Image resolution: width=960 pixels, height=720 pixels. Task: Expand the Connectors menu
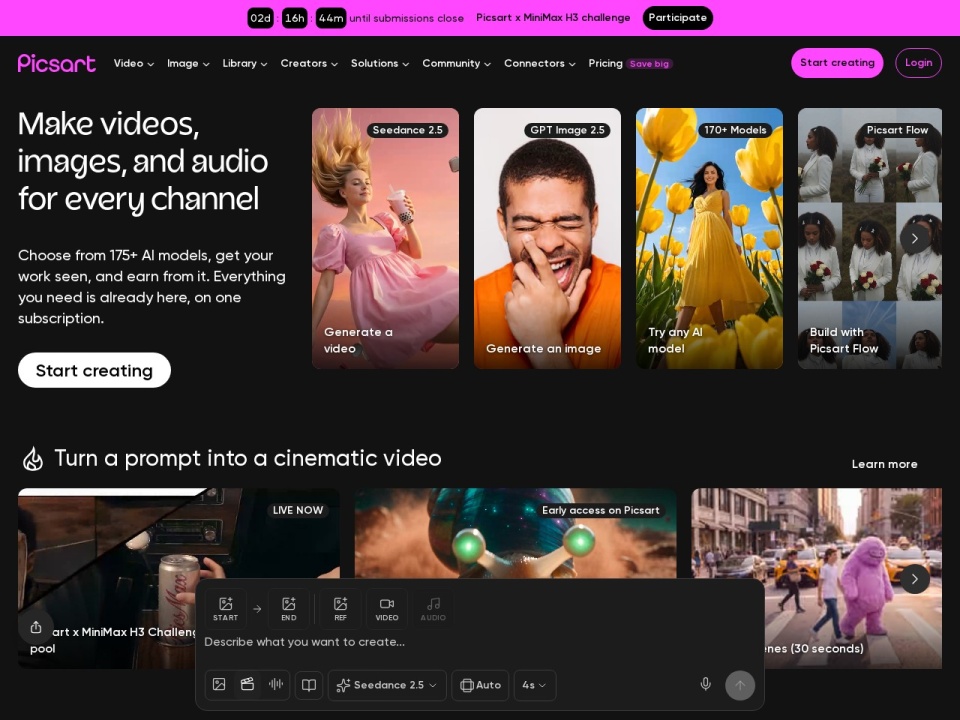click(x=539, y=63)
